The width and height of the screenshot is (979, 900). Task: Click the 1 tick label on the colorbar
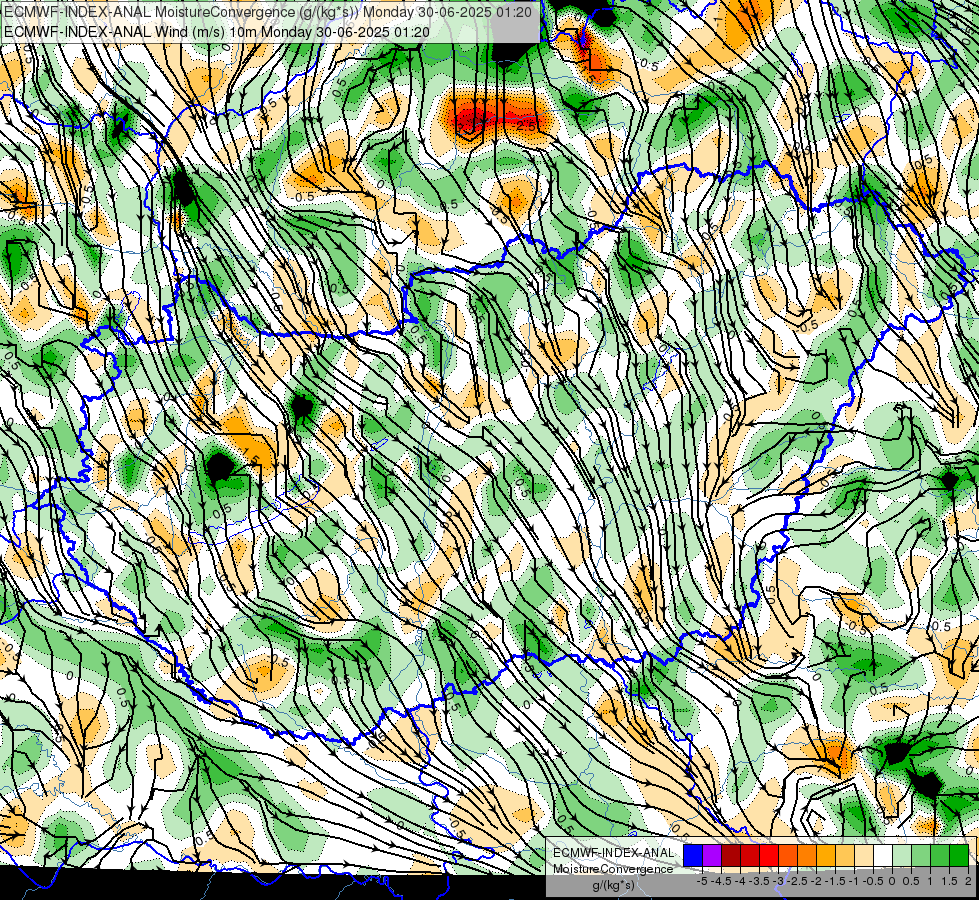(x=930, y=881)
